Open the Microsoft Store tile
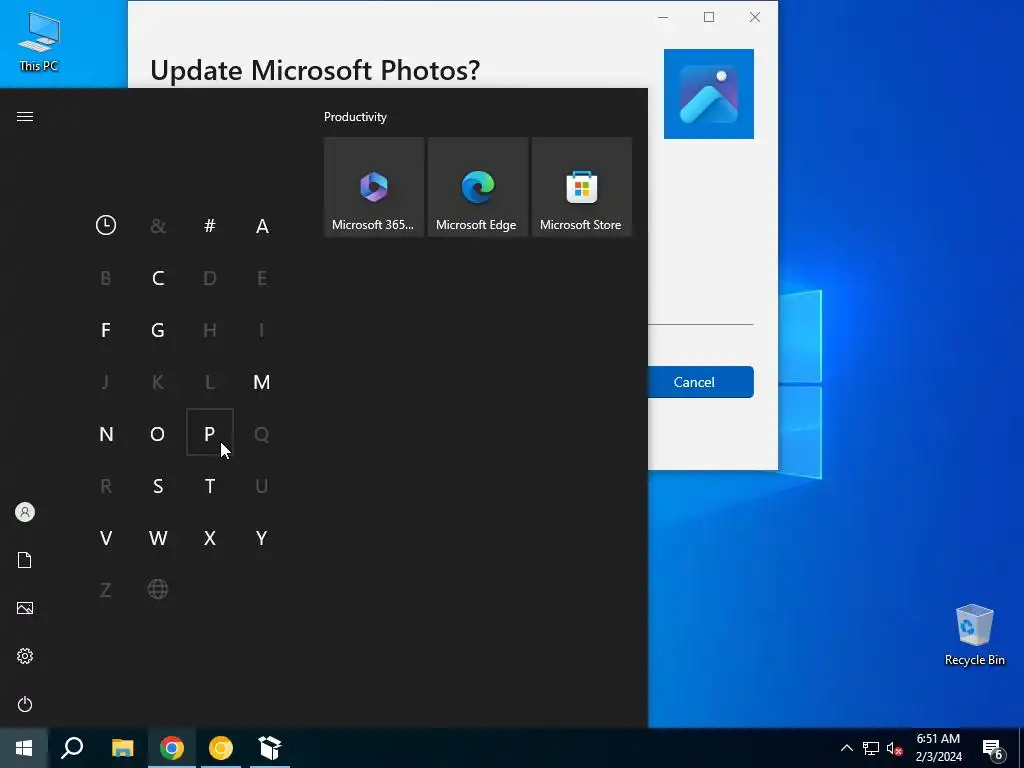 [x=581, y=187]
